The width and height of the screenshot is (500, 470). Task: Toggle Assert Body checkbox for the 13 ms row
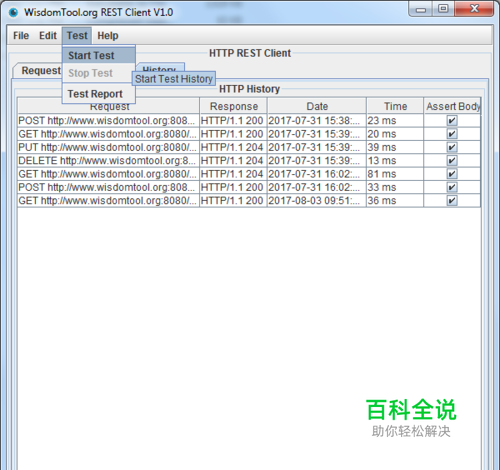point(452,161)
